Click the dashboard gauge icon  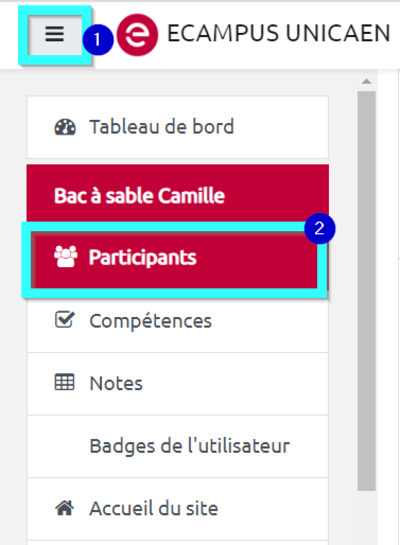click(65, 127)
